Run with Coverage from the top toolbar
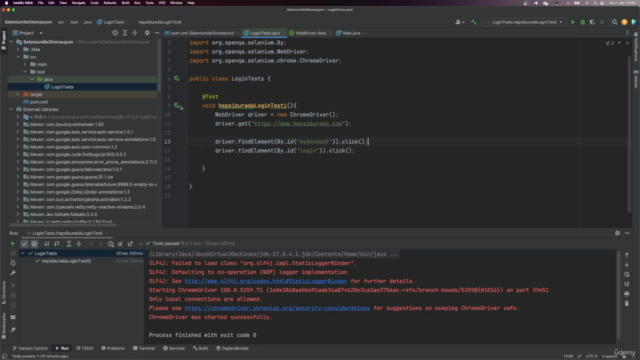This screenshot has height=360, width=640. click(592, 22)
